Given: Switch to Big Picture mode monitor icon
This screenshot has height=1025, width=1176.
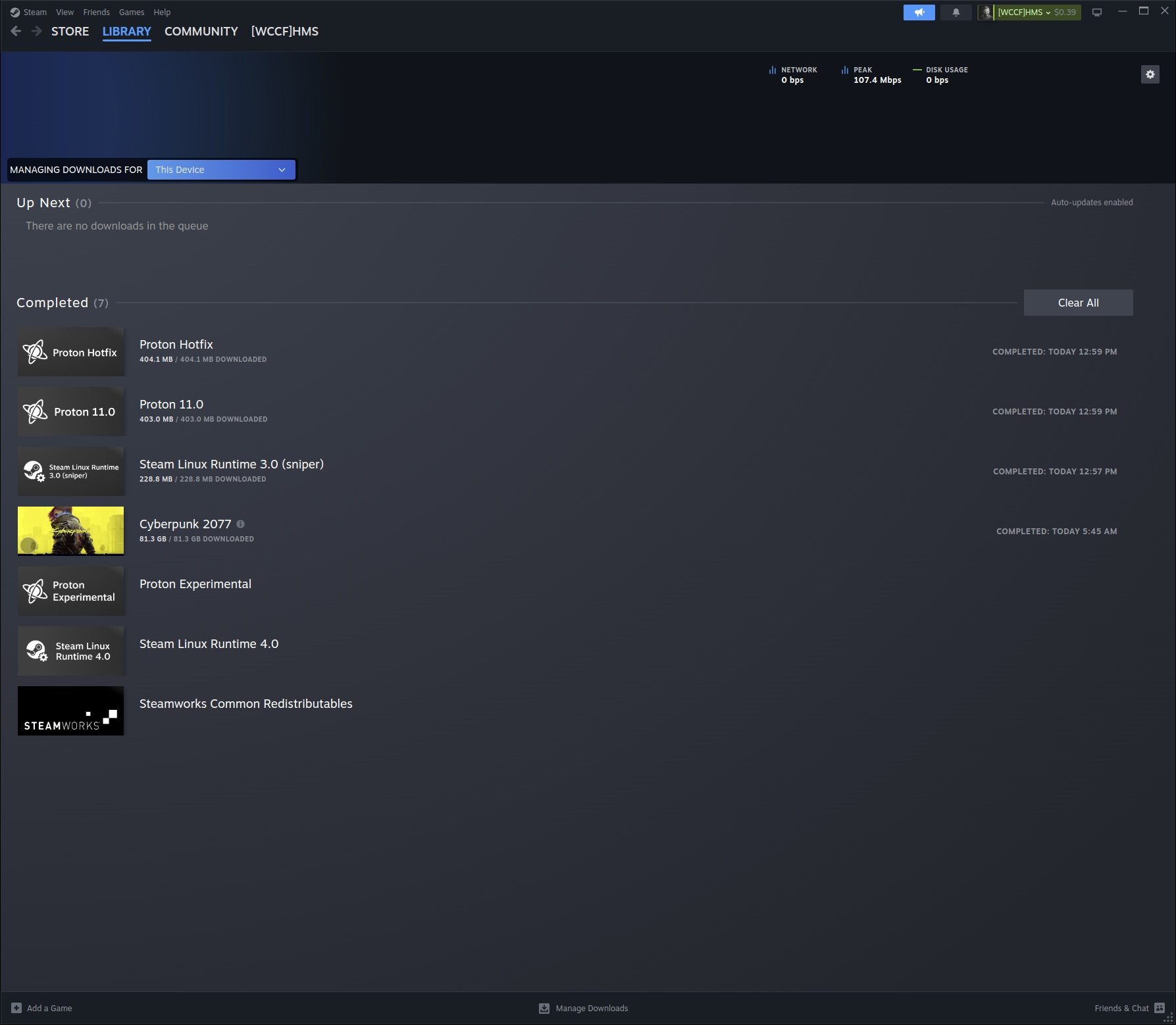Looking at the screenshot, I should click(x=1097, y=12).
